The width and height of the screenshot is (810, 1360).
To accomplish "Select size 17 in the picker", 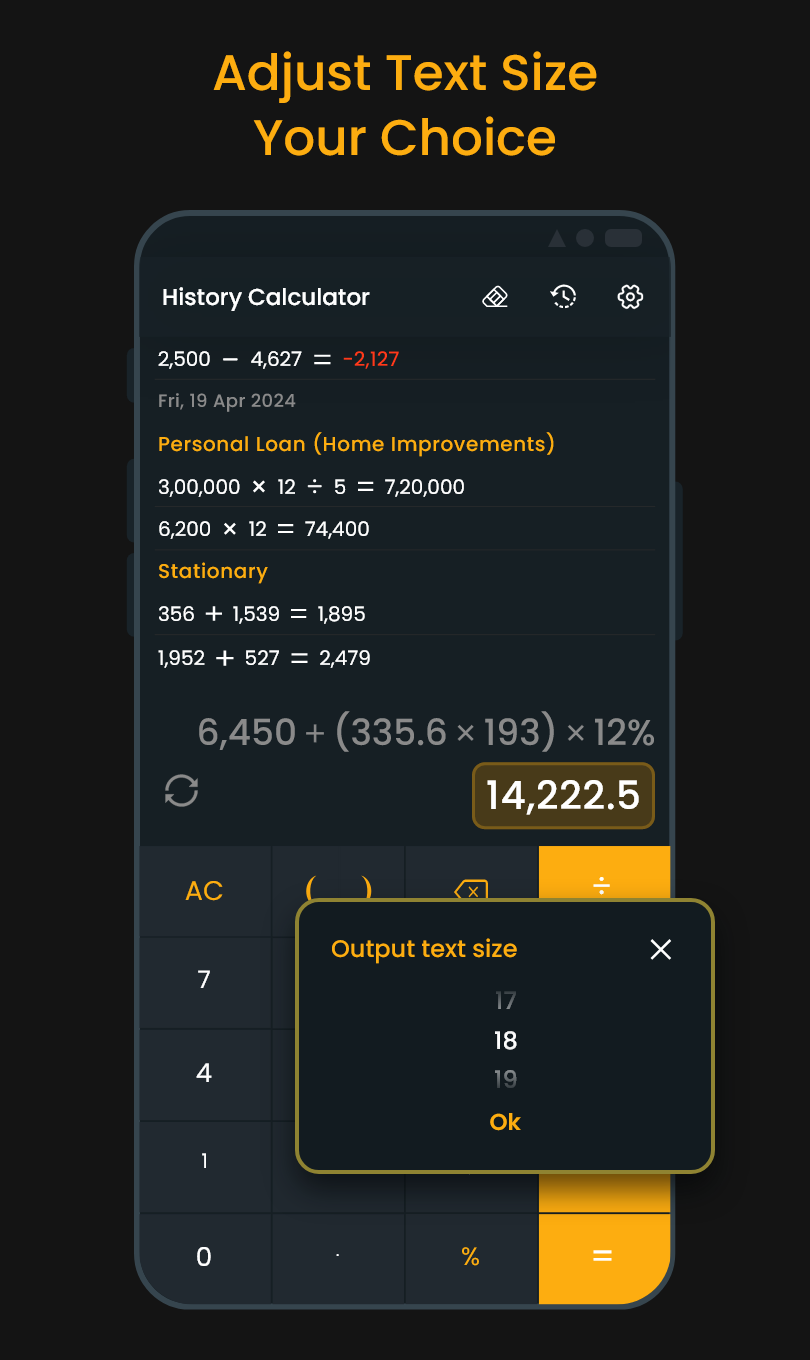I will pyautogui.click(x=505, y=1000).
